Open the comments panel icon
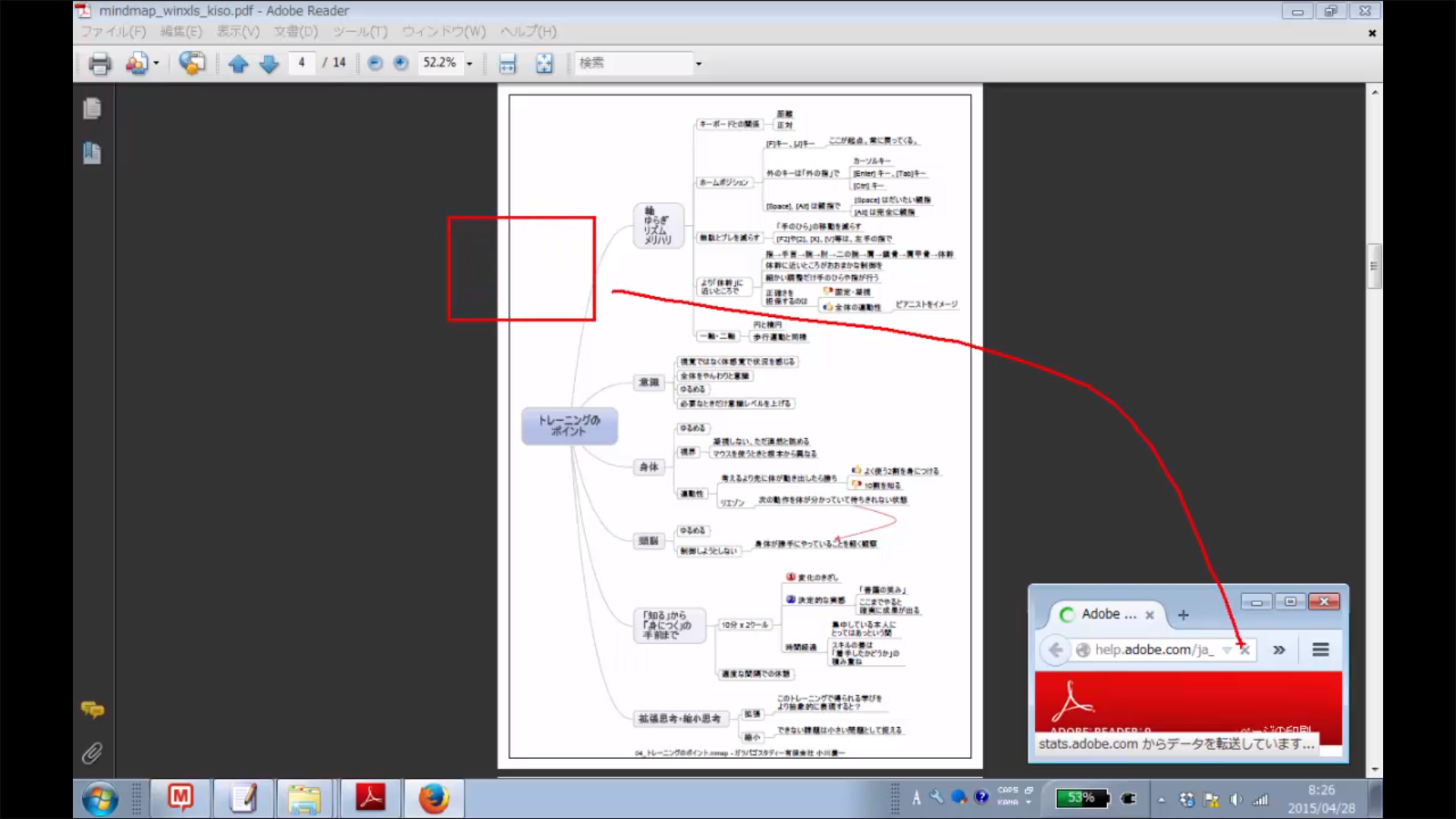Viewport: 1456px width, 819px height. (x=93, y=710)
